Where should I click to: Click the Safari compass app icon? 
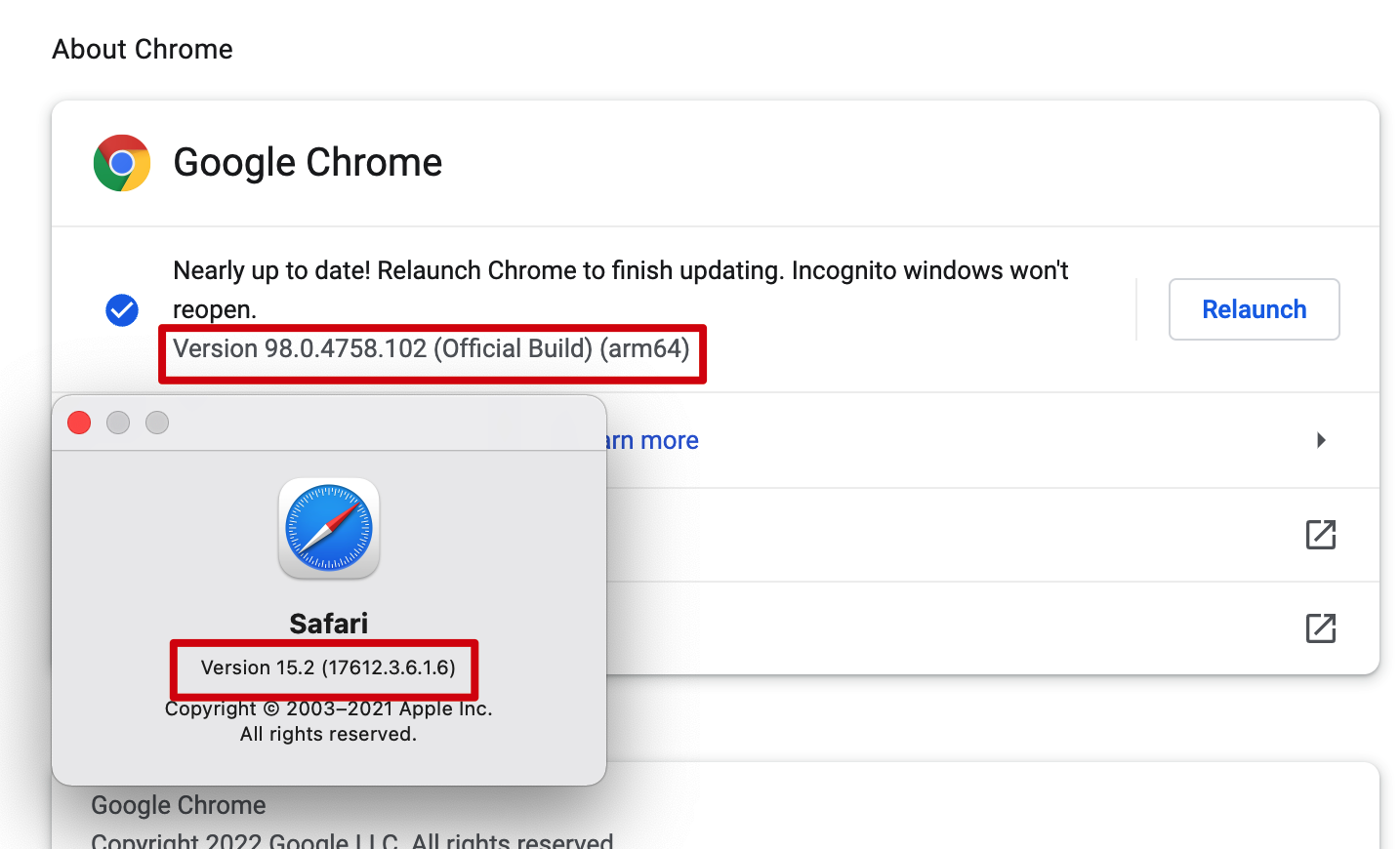coord(329,528)
